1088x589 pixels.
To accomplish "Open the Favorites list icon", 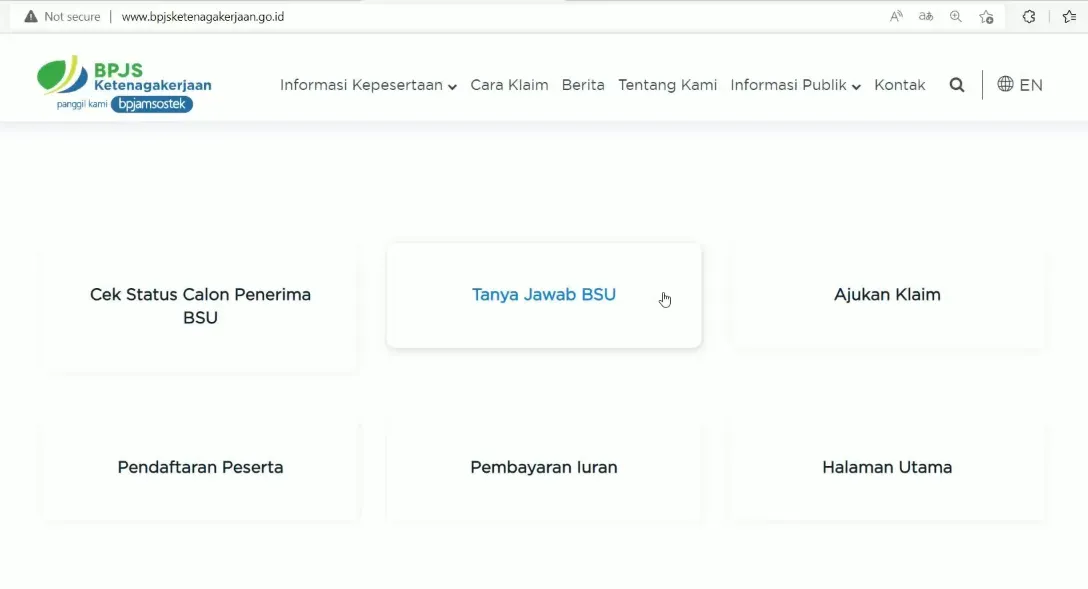I will [x=1069, y=16].
